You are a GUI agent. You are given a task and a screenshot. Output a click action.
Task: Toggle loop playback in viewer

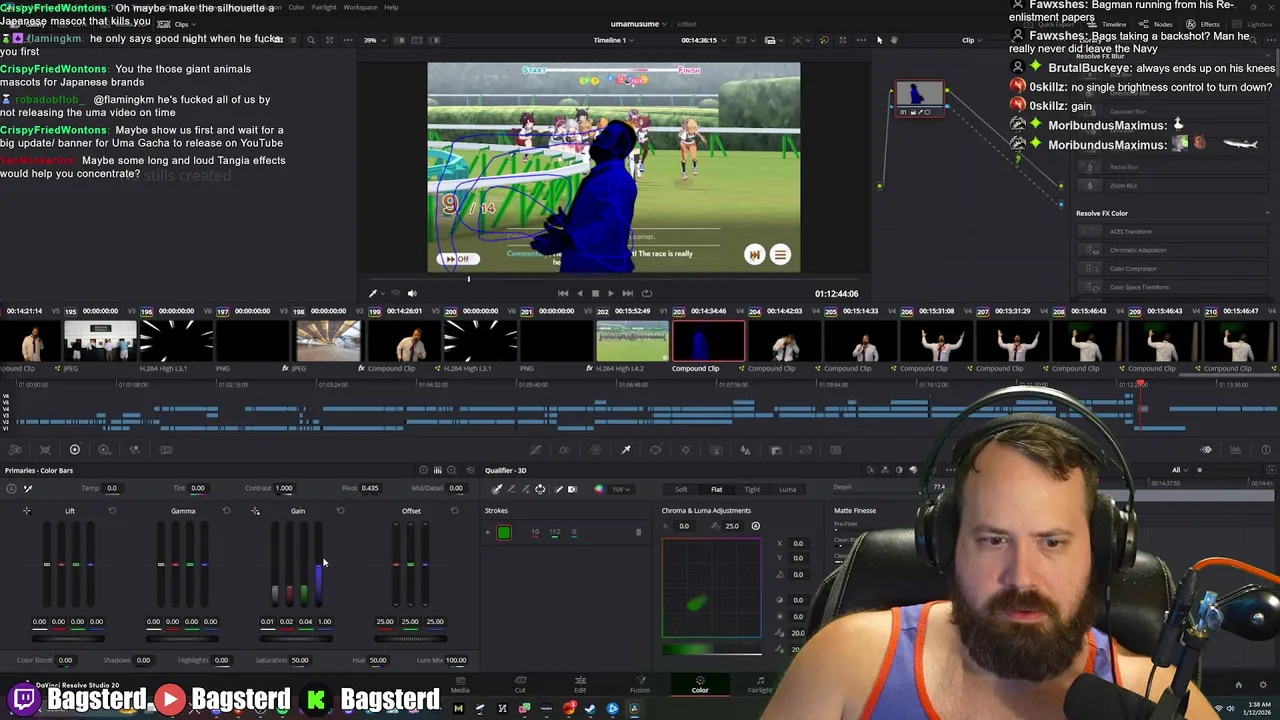(646, 293)
